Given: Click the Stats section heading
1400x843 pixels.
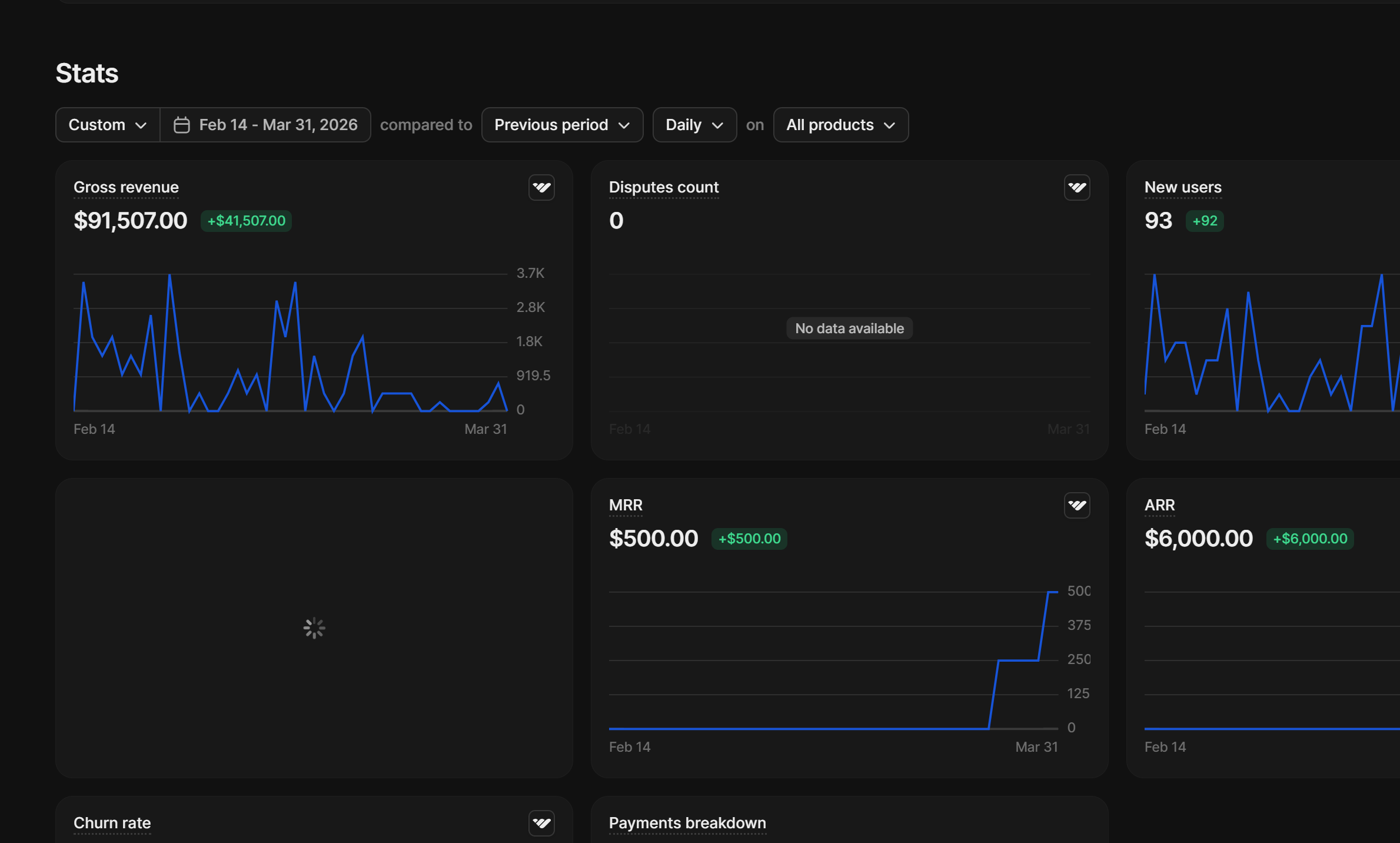Looking at the screenshot, I should click(87, 74).
